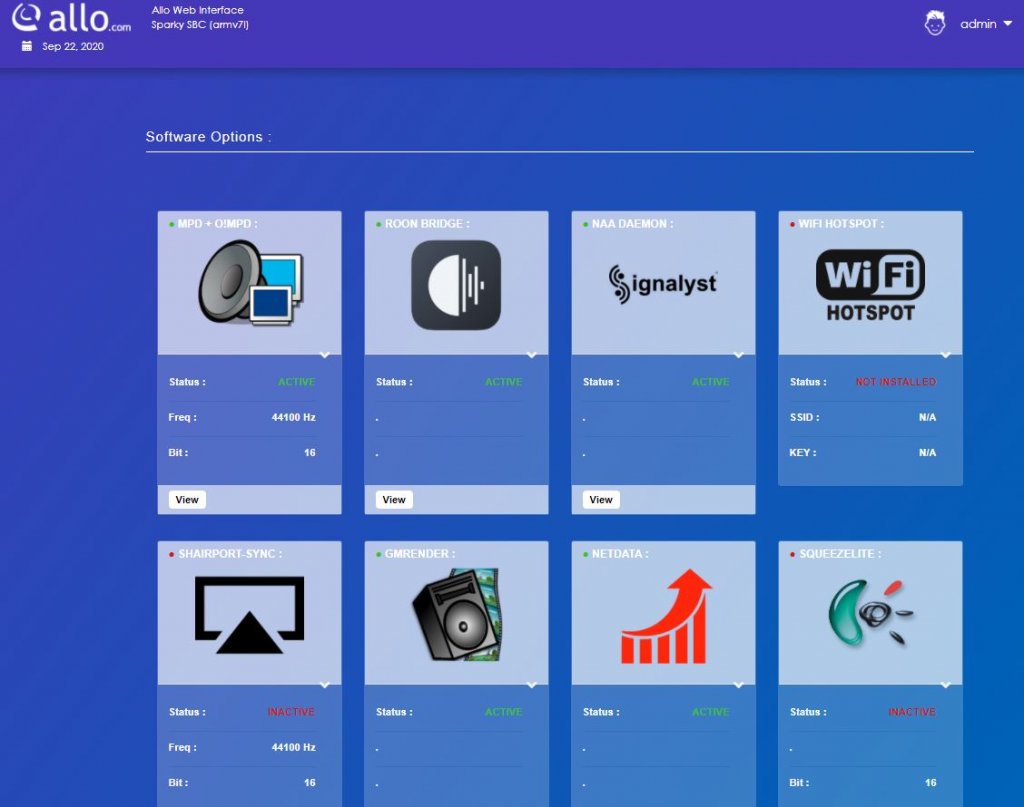Click the SSID N/A value in WiFi Hotspot

(927, 417)
